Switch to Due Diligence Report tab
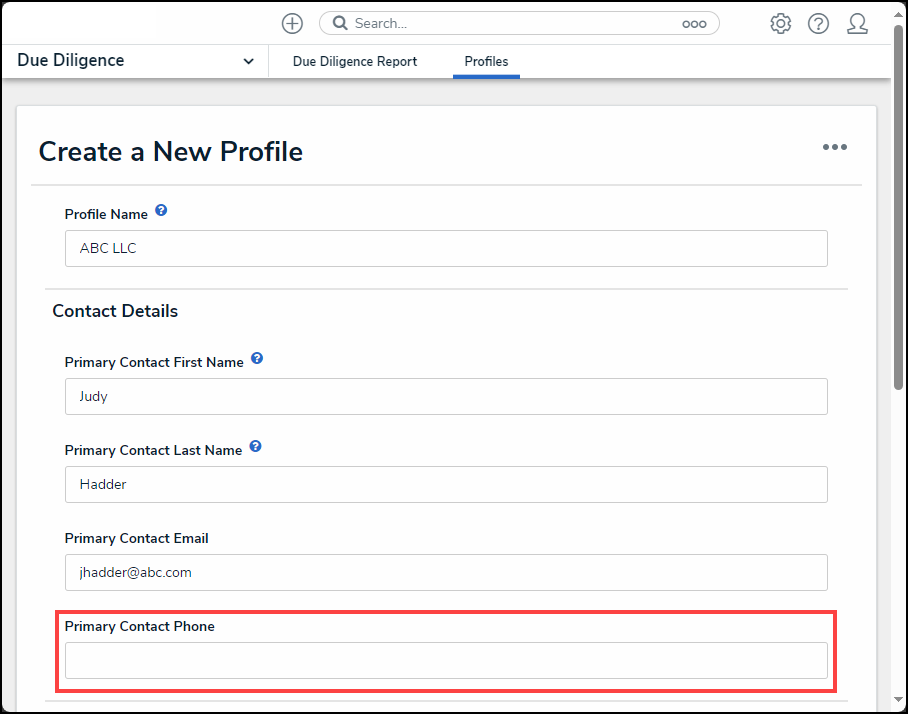The width and height of the screenshot is (908, 714). pos(355,61)
